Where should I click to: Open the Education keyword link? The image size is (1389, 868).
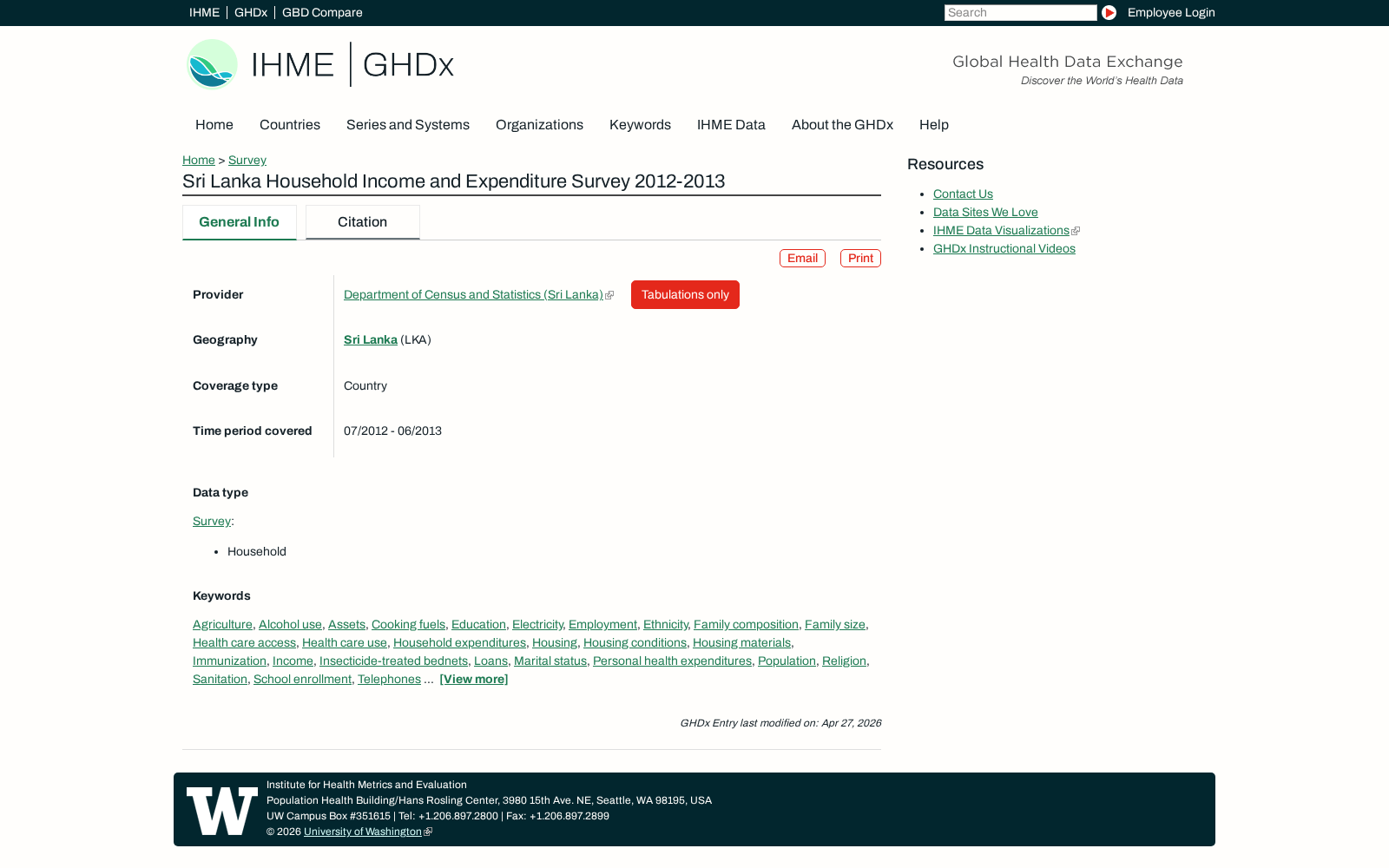point(478,625)
